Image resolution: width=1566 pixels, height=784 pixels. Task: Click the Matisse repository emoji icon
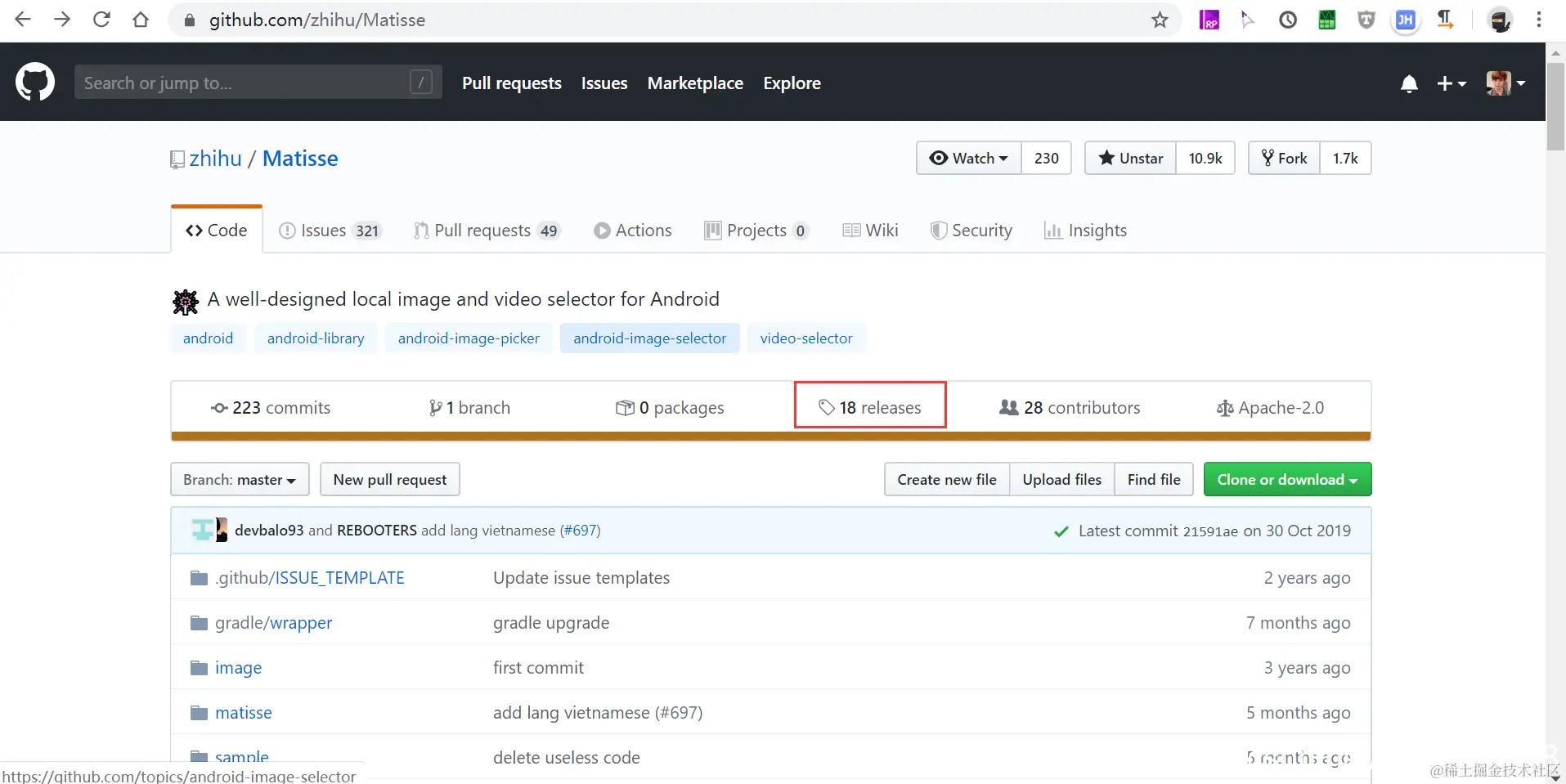[186, 302]
